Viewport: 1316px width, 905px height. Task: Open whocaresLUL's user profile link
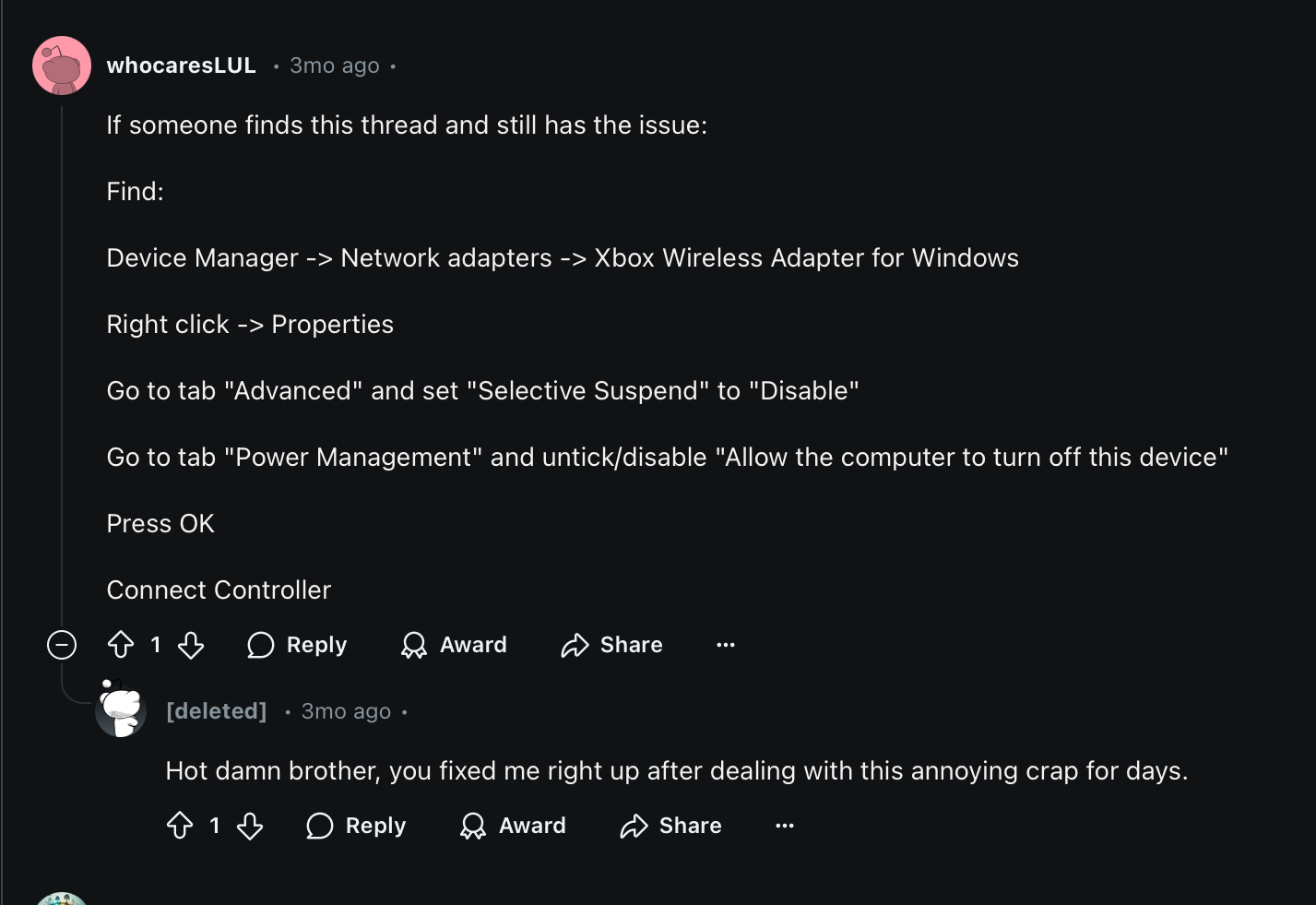182,65
